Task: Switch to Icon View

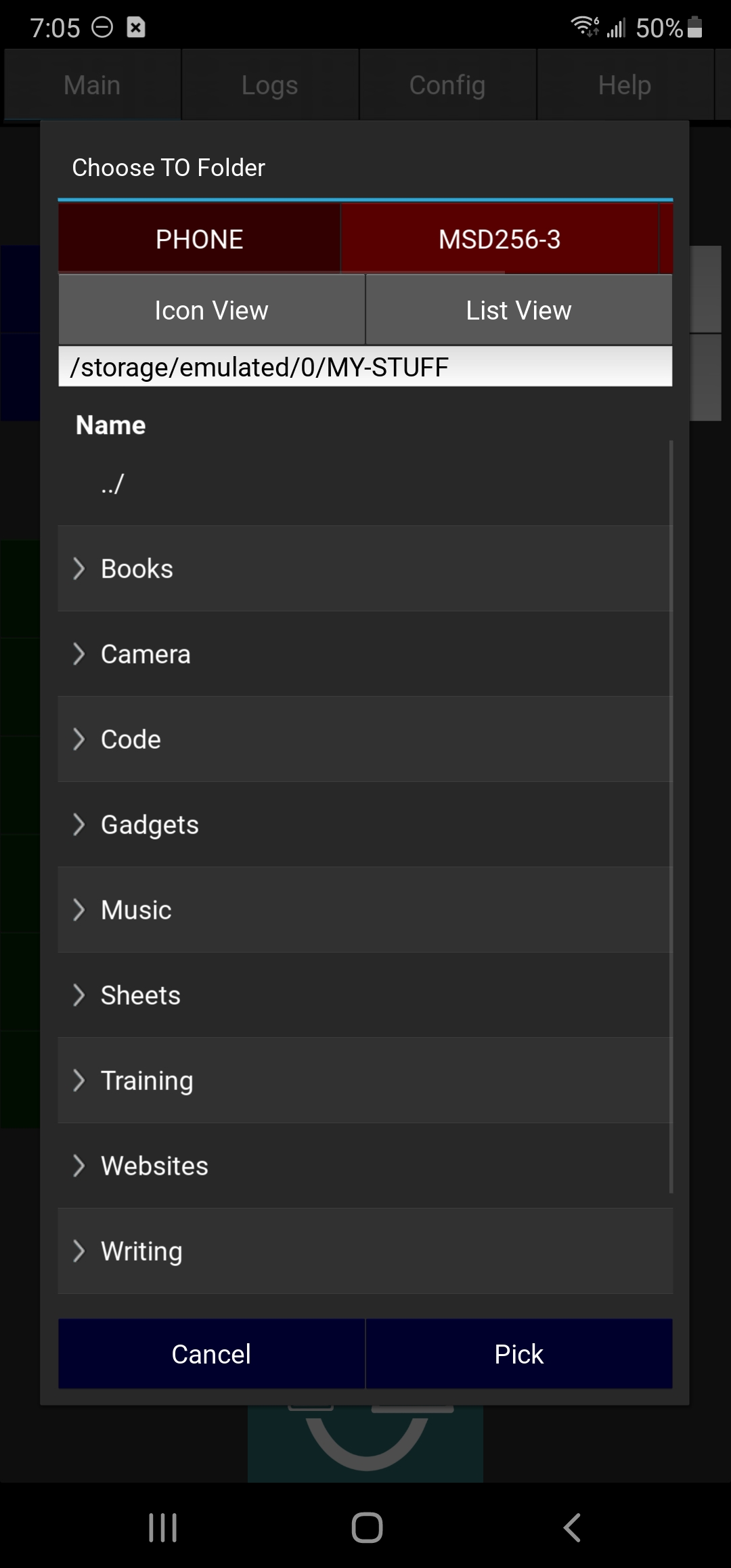Action: pos(211,310)
